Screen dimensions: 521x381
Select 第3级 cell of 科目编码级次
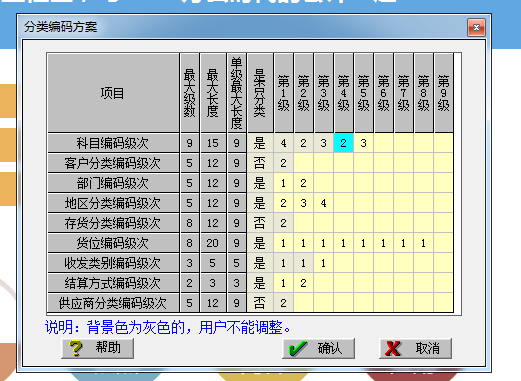[323, 143]
